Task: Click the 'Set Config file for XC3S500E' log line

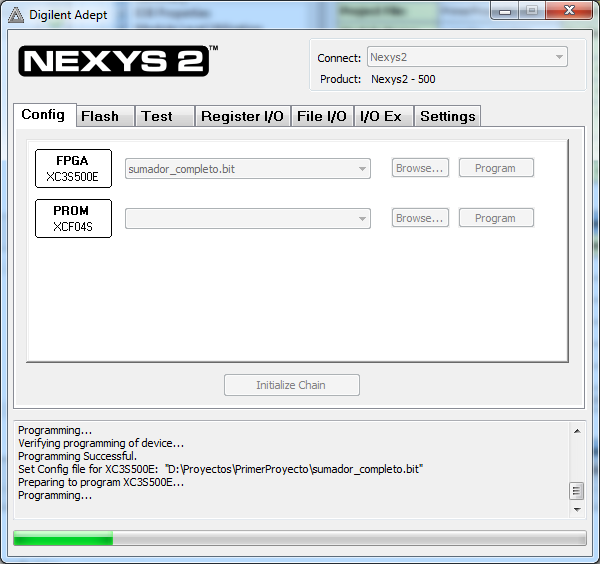Action: pos(220,469)
